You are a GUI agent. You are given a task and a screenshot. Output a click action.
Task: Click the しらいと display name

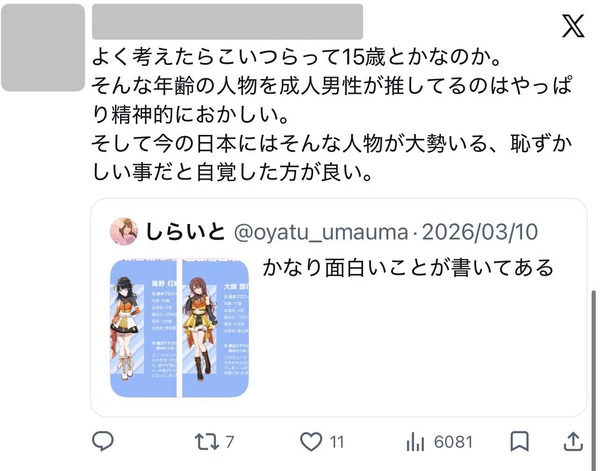pos(185,231)
